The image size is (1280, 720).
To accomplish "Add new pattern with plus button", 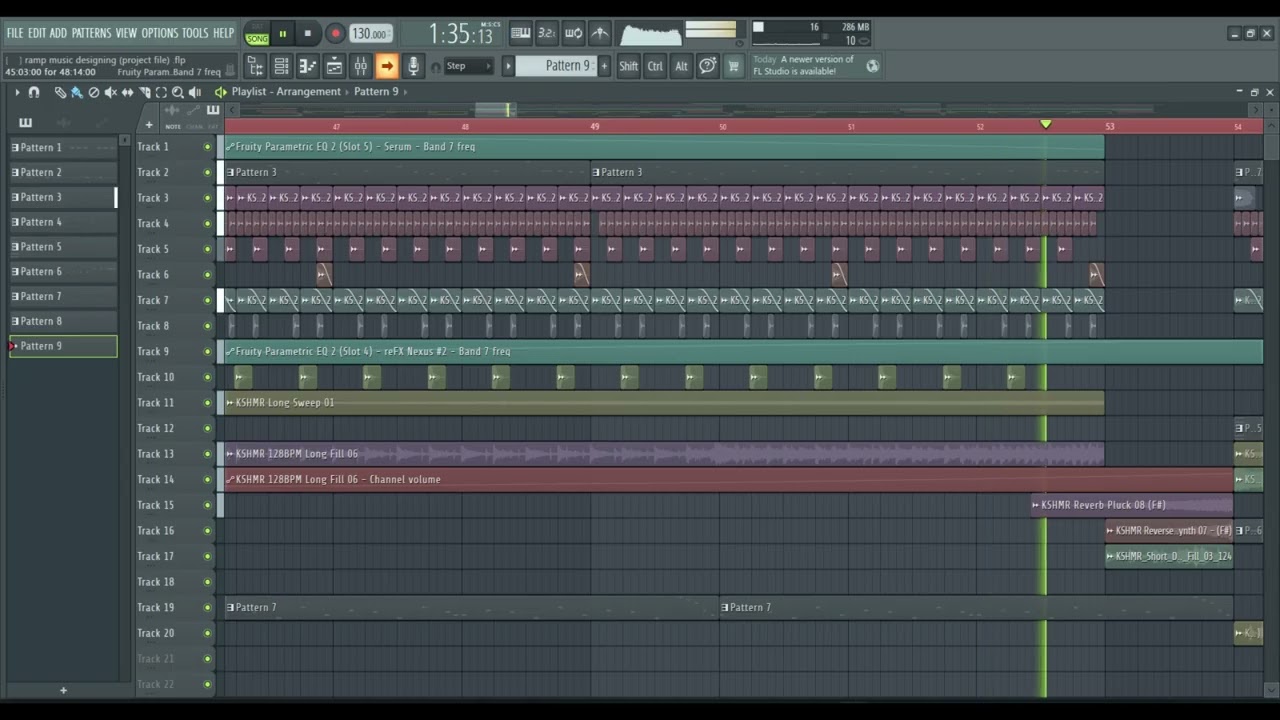I will [x=604, y=66].
